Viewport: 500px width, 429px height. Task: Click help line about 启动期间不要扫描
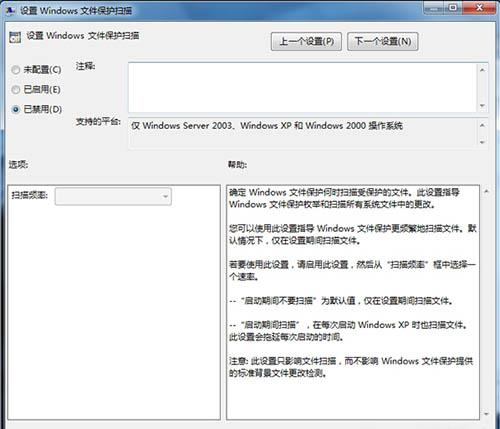coord(342,301)
